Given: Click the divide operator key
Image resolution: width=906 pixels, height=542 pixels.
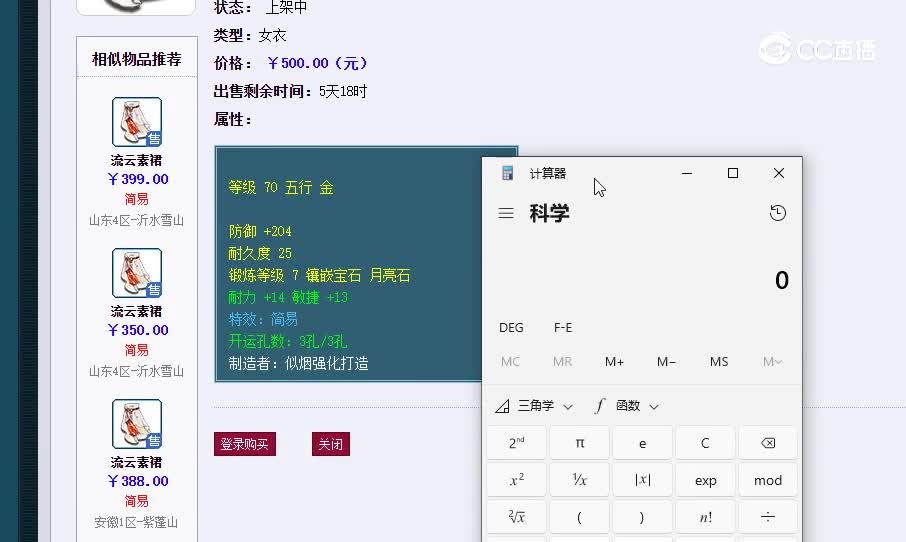Looking at the screenshot, I should tap(767, 517).
